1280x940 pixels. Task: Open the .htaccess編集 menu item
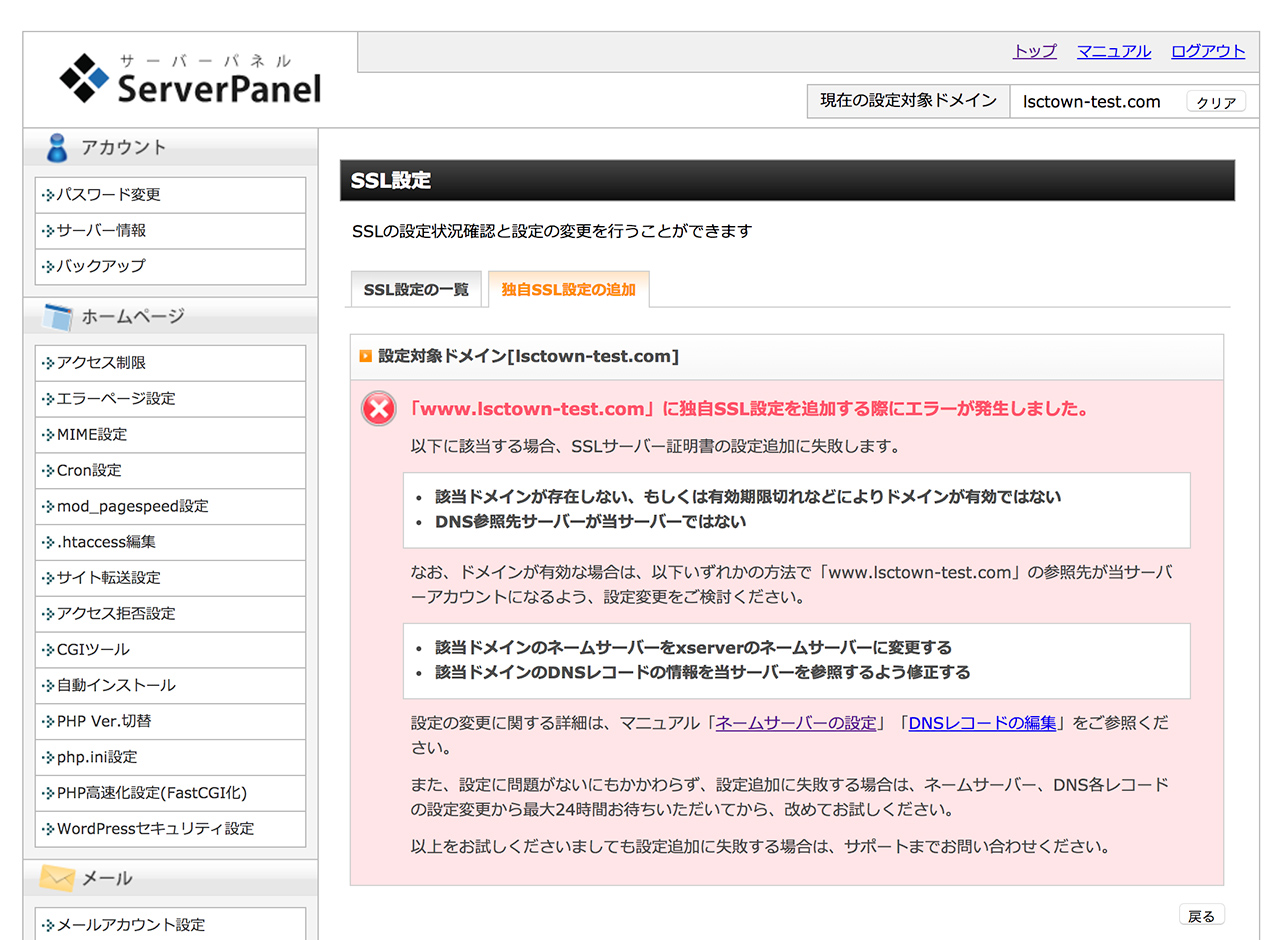coord(106,542)
